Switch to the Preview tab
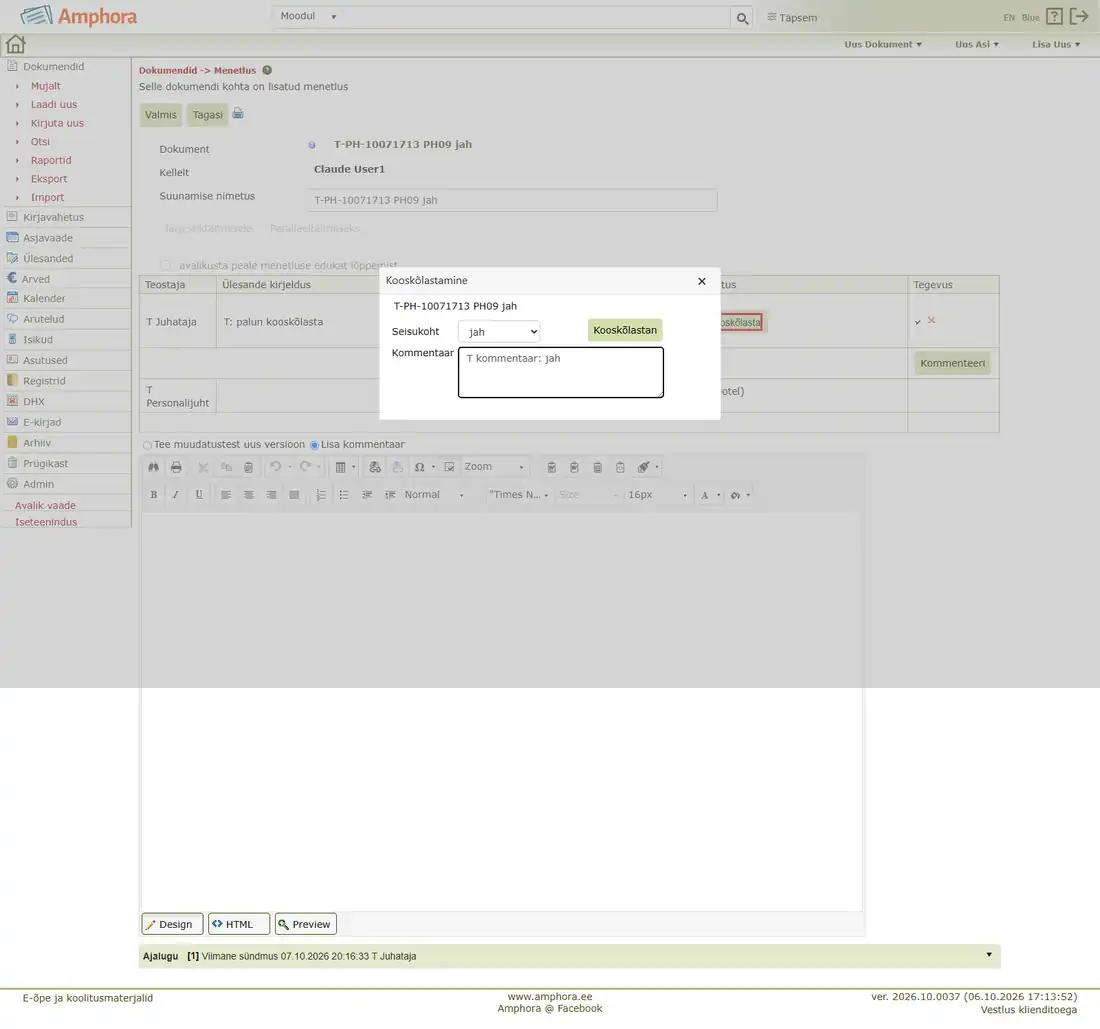Image resolution: width=1100 pixels, height=1029 pixels. pos(306,924)
